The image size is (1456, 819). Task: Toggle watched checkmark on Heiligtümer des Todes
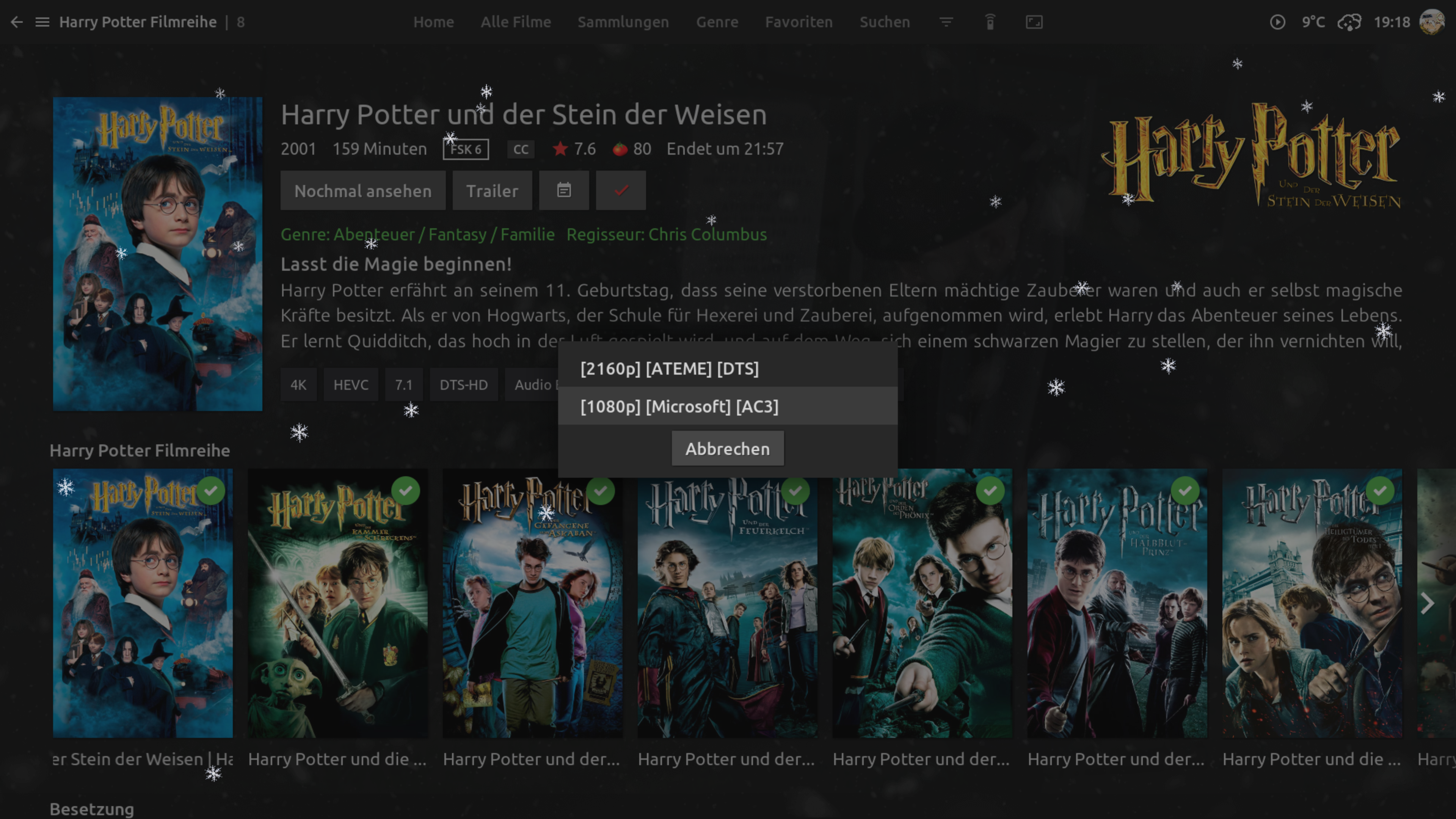pos(1380,491)
